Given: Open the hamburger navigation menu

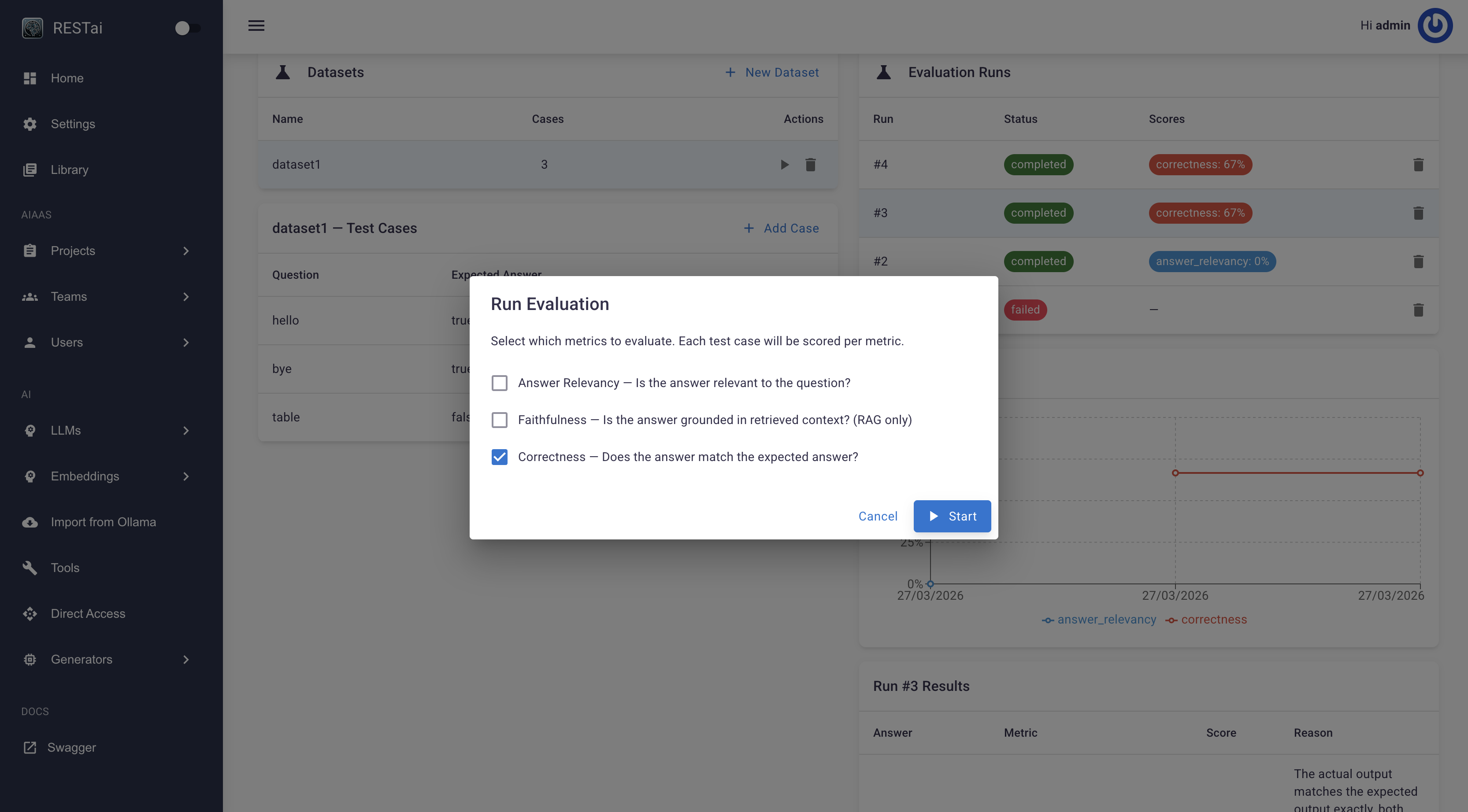Looking at the screenshot, I should [256, 26].
